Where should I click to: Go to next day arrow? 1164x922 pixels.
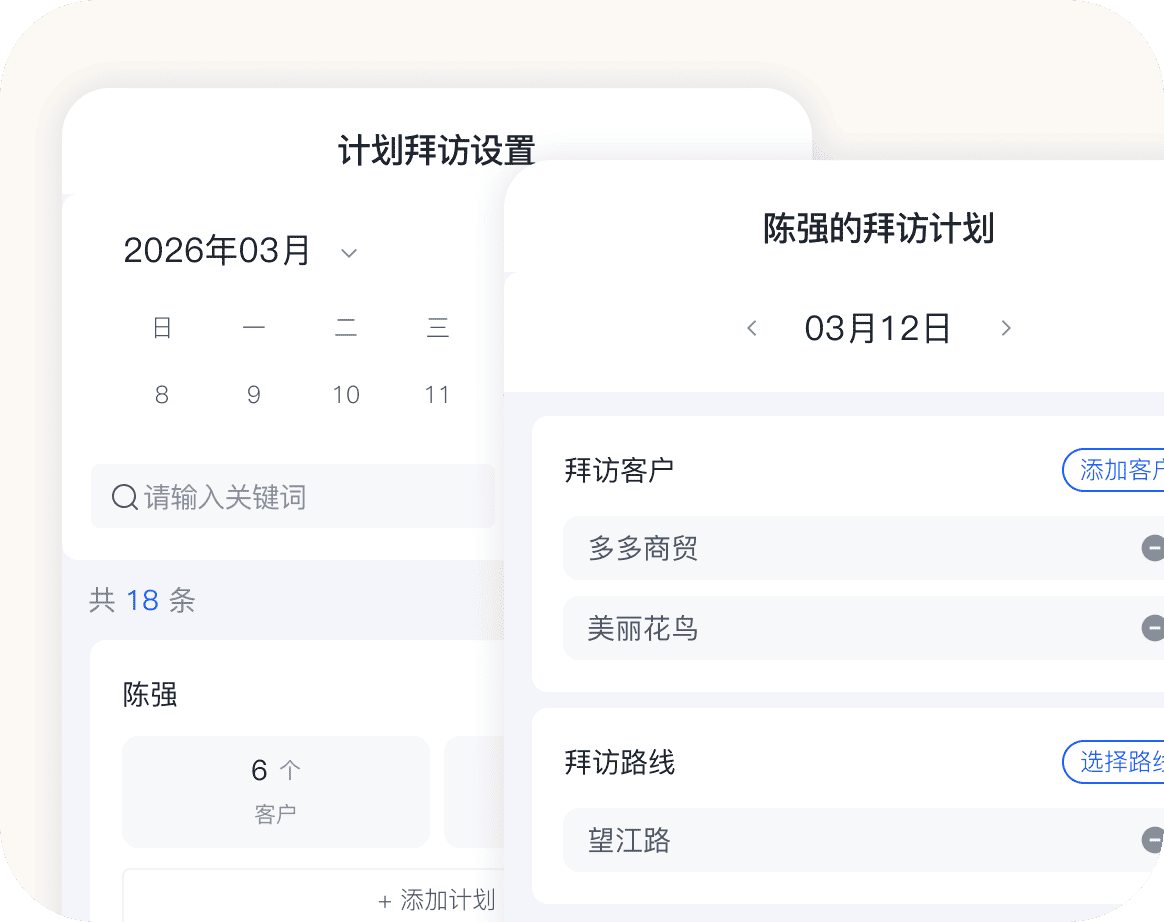coord(1006,328)
